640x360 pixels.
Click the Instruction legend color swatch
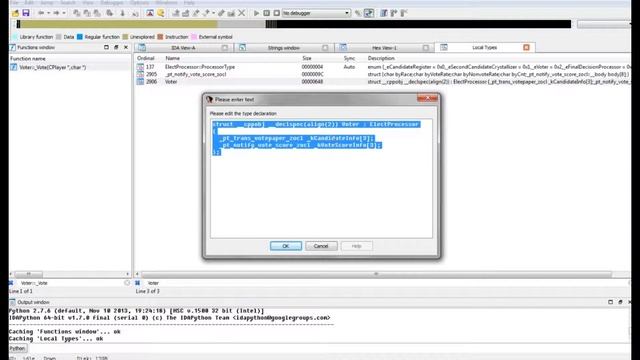[160, 37]
